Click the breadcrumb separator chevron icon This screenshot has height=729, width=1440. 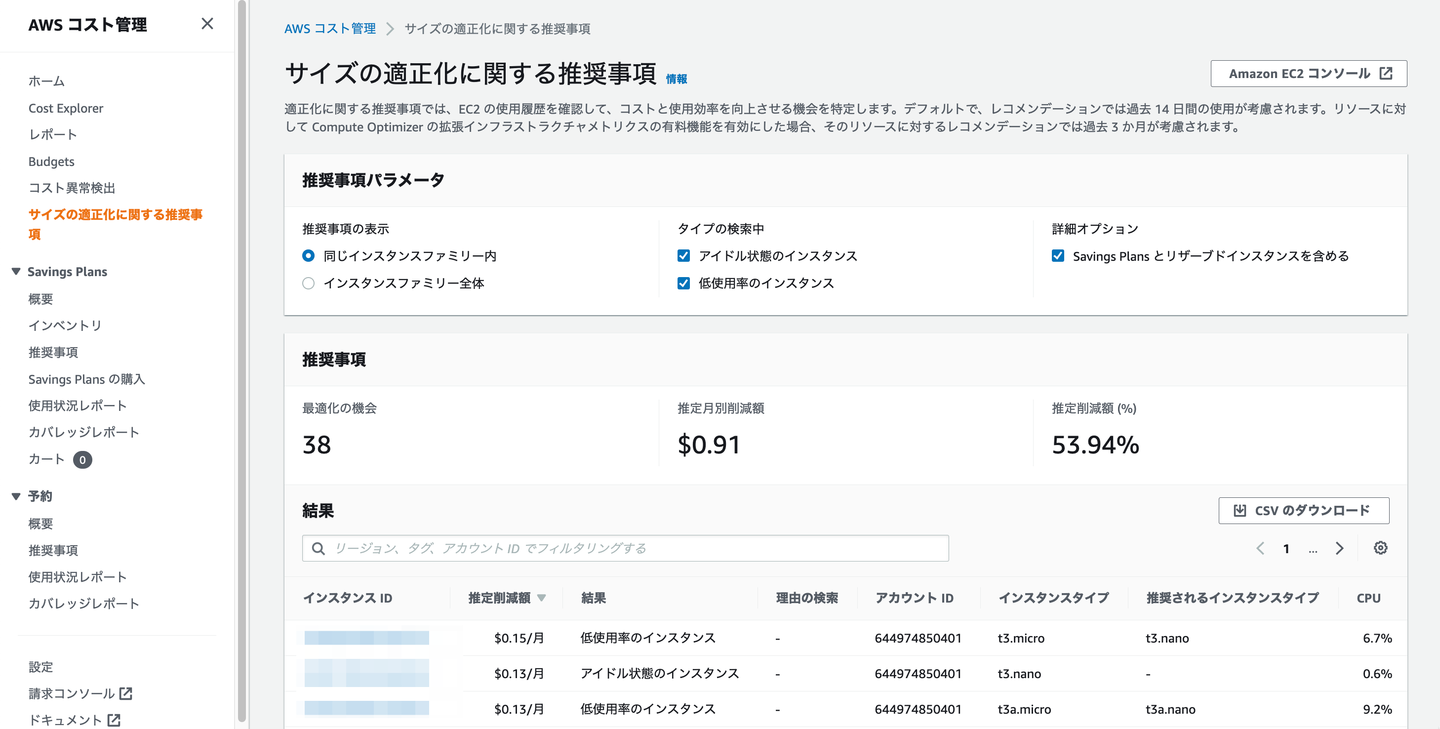click(390, 29)
